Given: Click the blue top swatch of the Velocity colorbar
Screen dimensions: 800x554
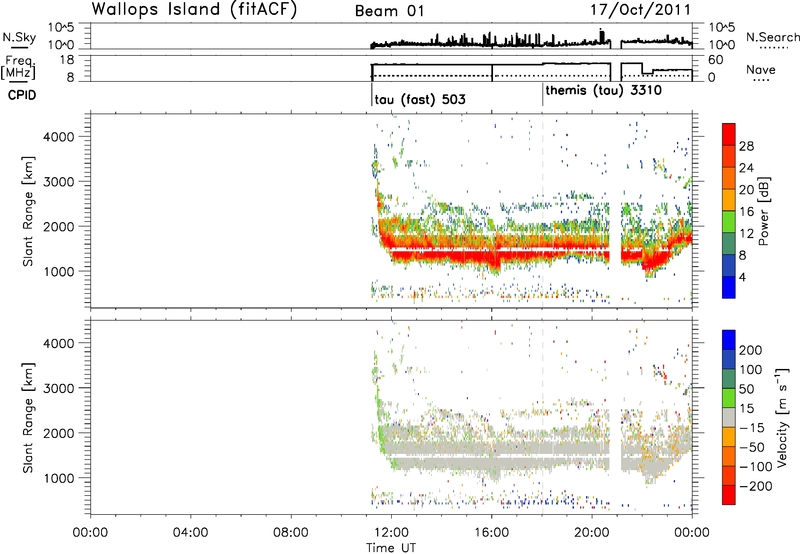Looking at the screenshot, I should click(729, 340).
